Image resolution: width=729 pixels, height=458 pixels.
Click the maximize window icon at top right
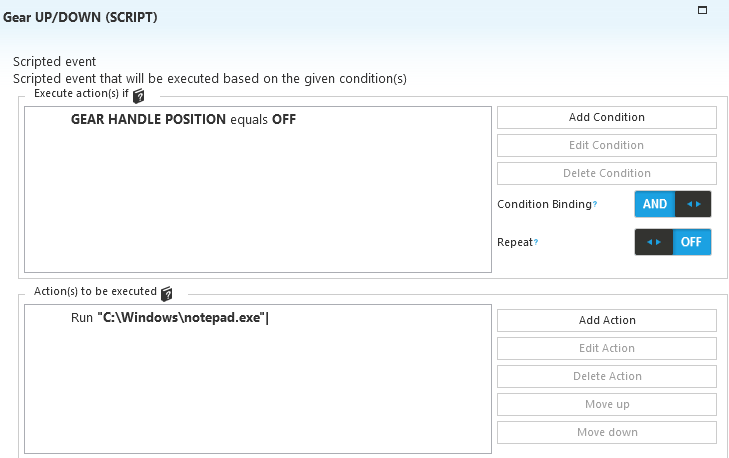click(x=702, y=10)
